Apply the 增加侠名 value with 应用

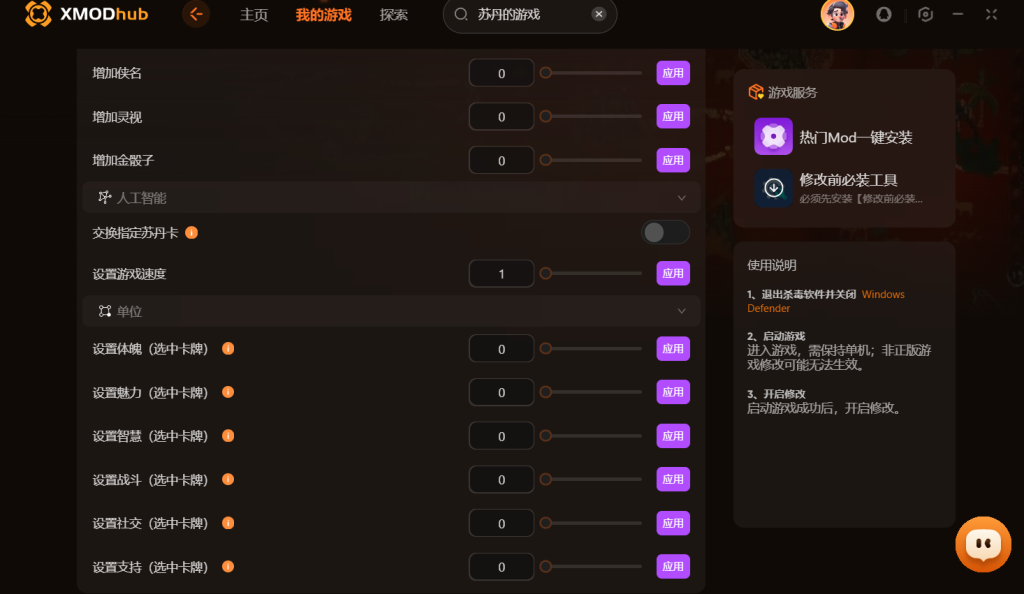click(673, 73)
